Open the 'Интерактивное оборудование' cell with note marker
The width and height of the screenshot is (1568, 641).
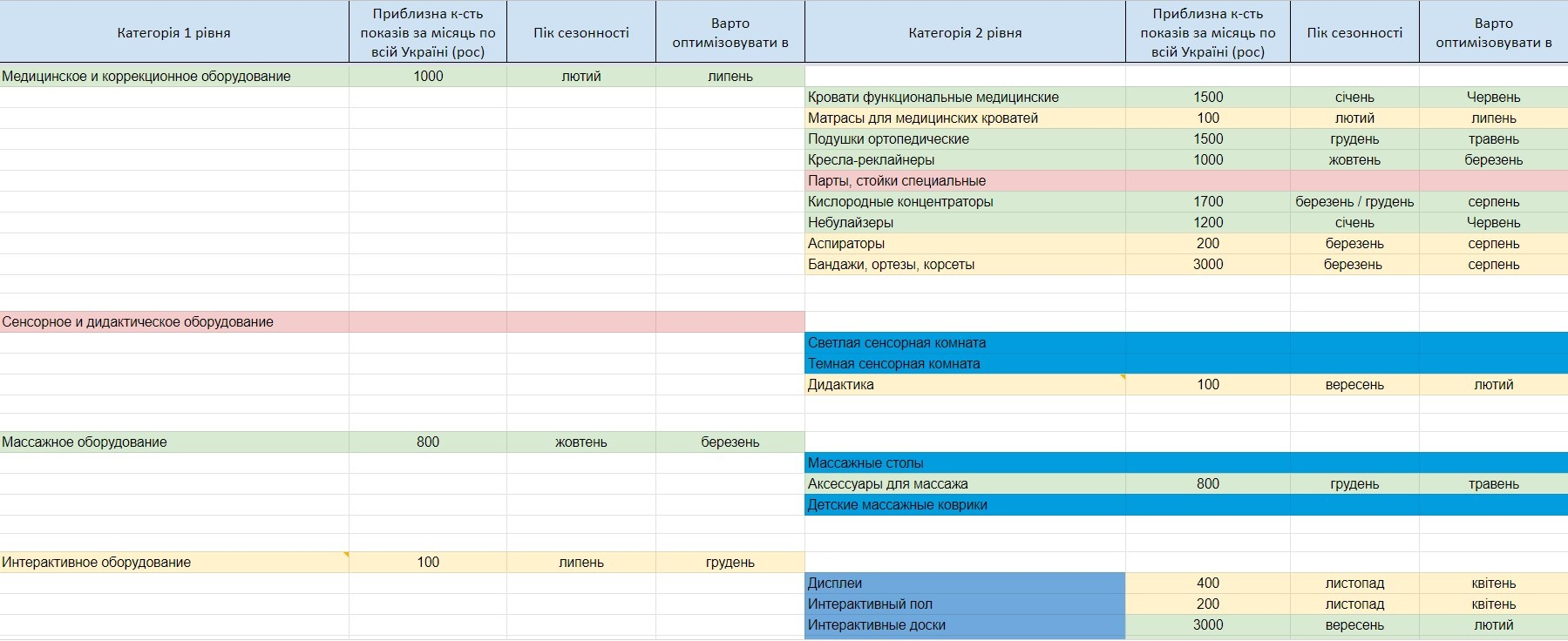click(174, 563)
